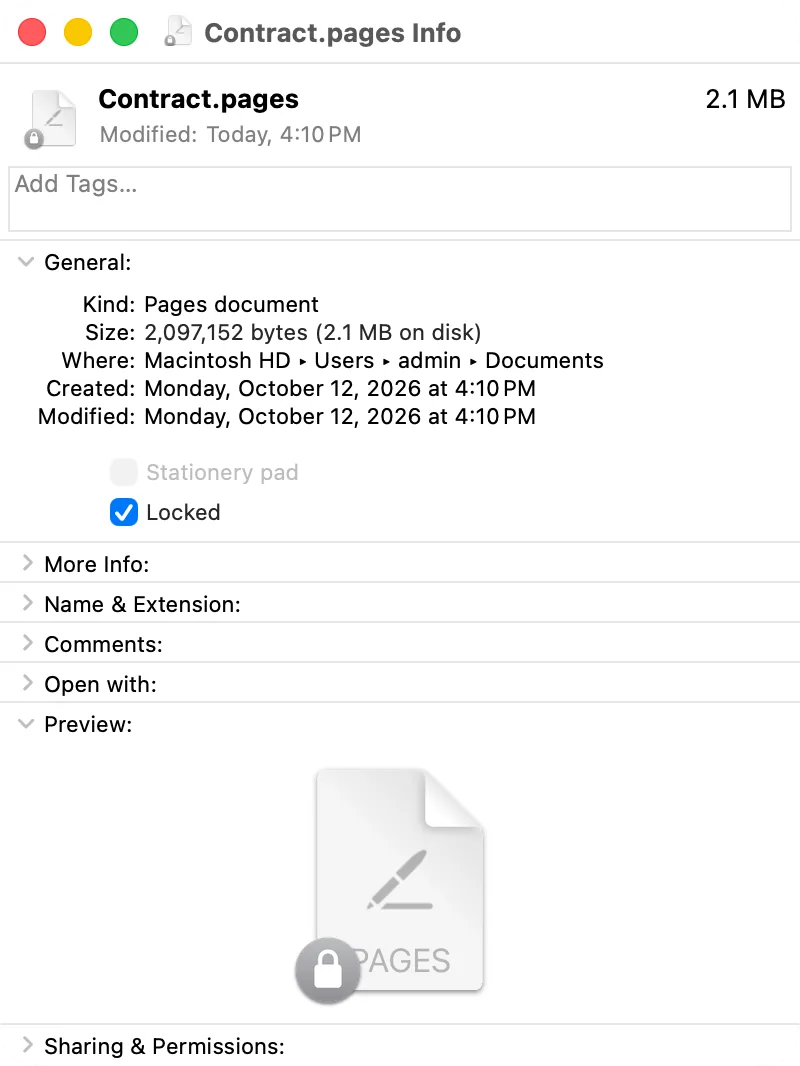
Task: Select the Contract.pages file icon in header
Action: tap(52, 119)
